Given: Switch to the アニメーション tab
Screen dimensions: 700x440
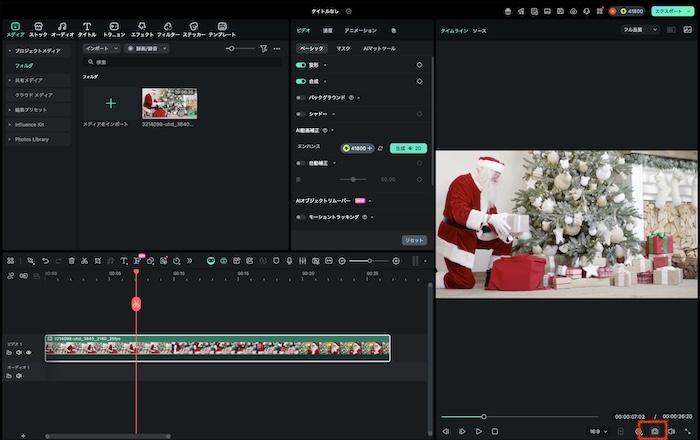Looking at the screenshot, I should (360, 31).
